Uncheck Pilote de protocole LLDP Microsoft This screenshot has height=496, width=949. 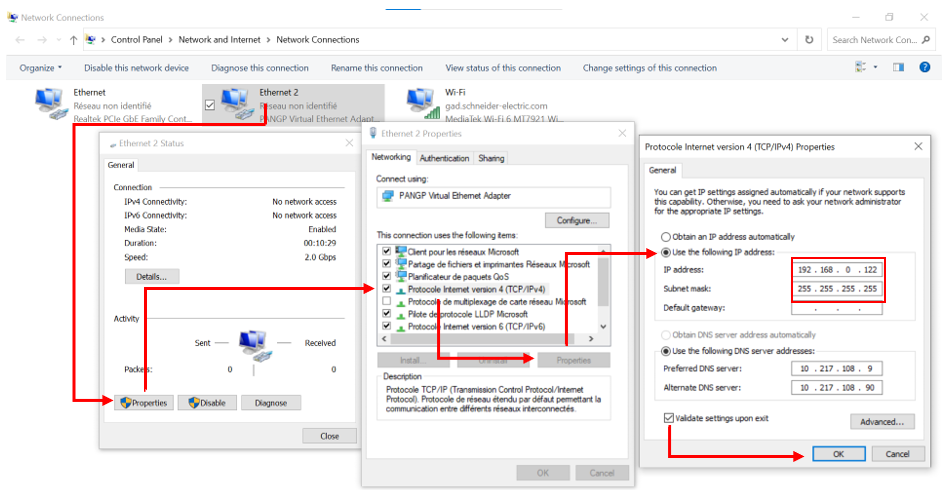(386, 314)
